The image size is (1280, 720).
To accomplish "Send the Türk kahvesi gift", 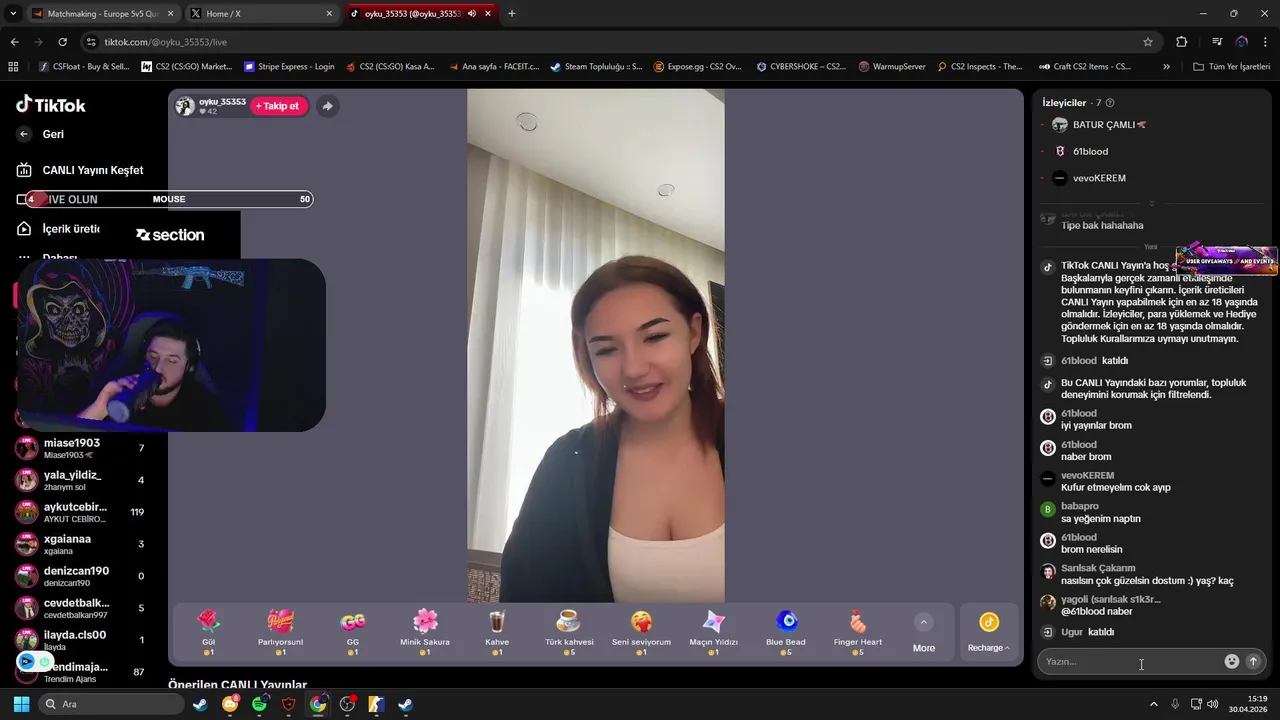I will [569, 632].
